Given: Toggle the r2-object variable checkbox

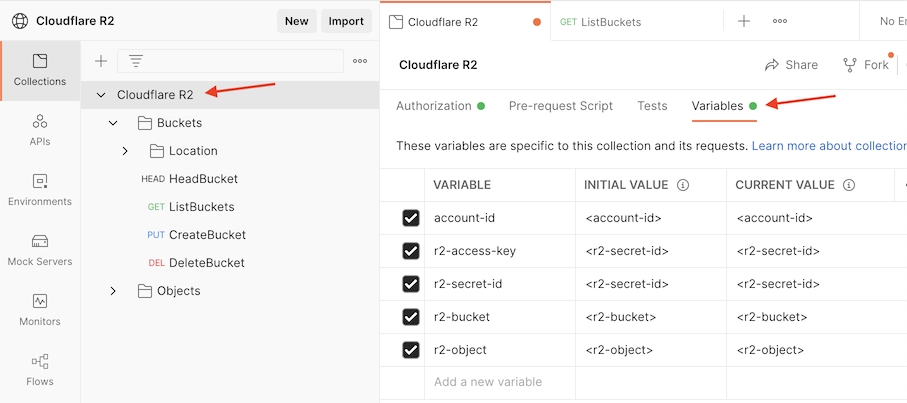Looking at the screenshot, I should (411, 350).
